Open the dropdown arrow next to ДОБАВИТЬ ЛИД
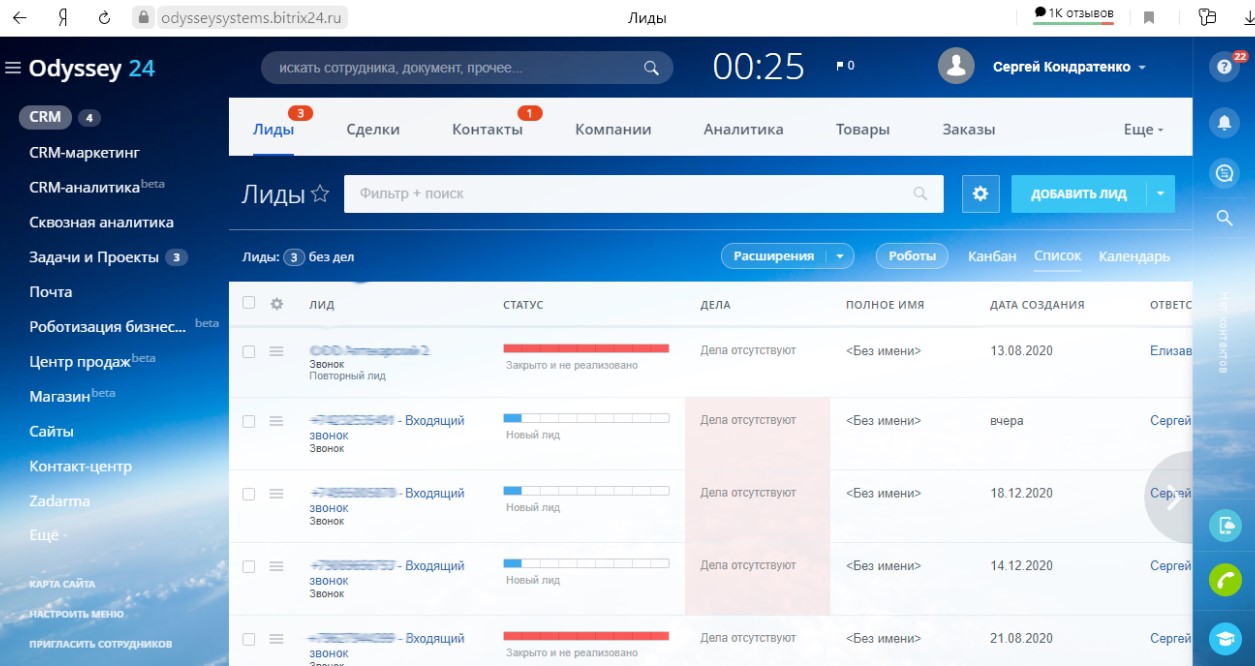Screen dimensions: 1255x666 pyautogui.click(x=1160, y=194)
